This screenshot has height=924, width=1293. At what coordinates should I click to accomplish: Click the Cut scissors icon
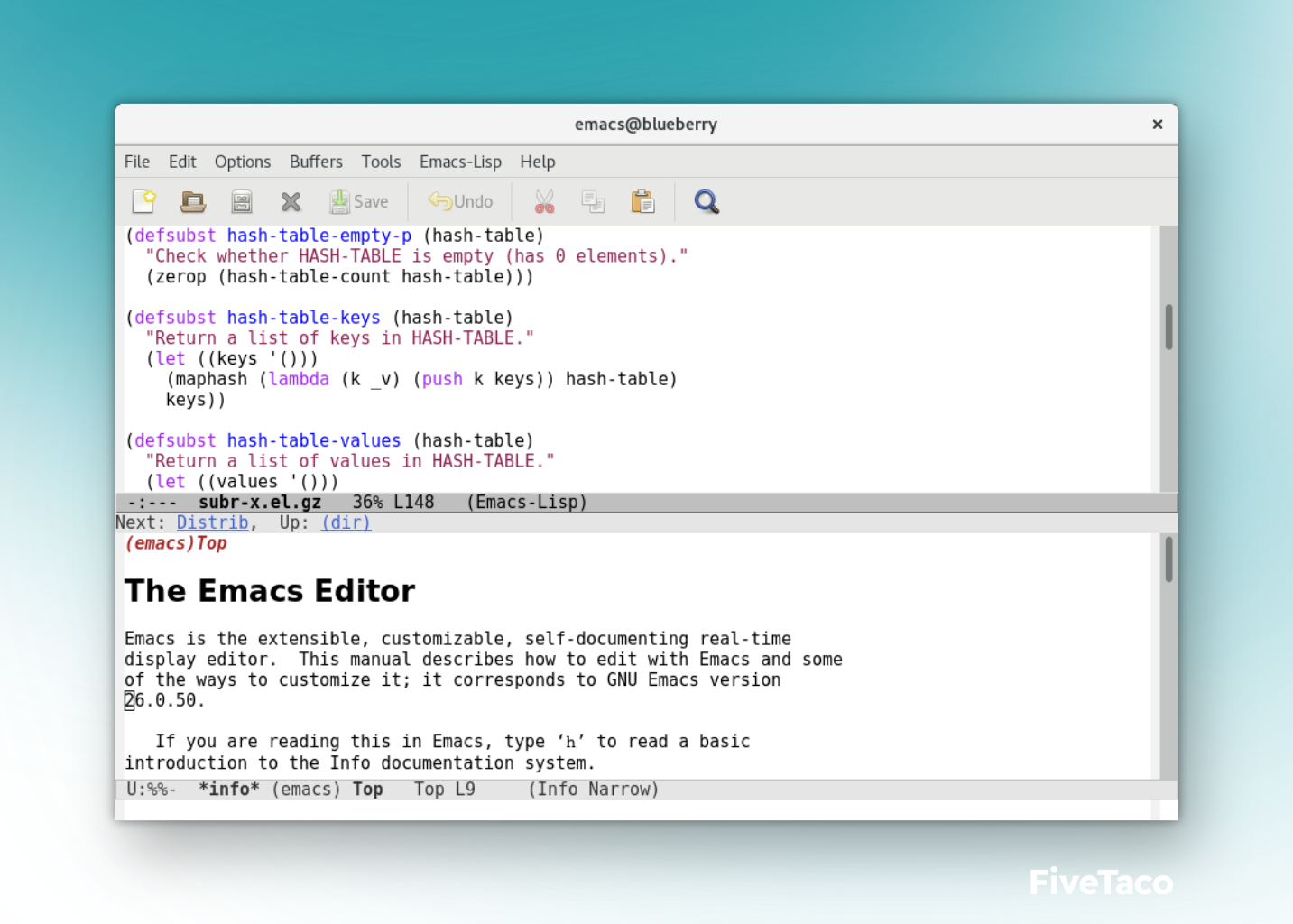coord(544,201)
